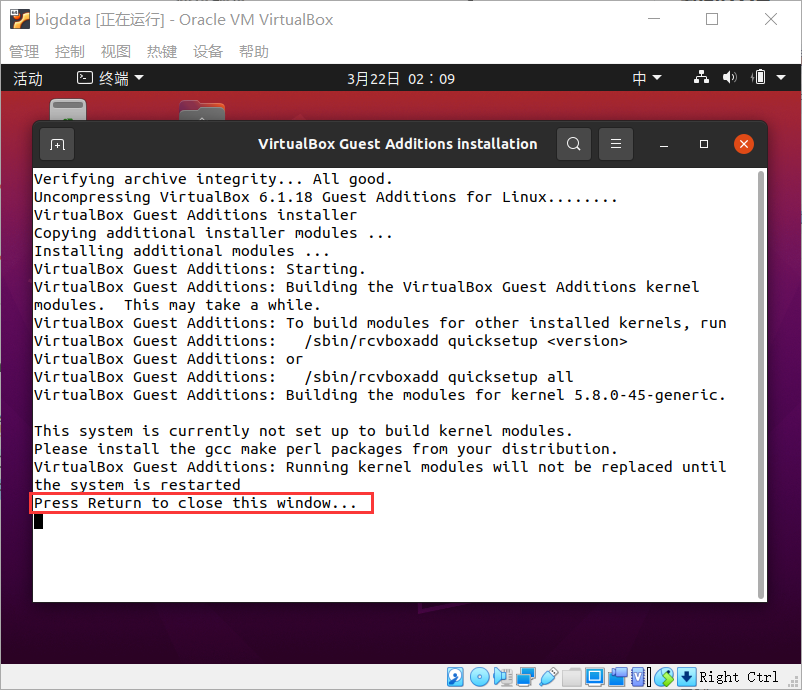Click the 活动 activities button
802x690 pixels.
point(28,79)
